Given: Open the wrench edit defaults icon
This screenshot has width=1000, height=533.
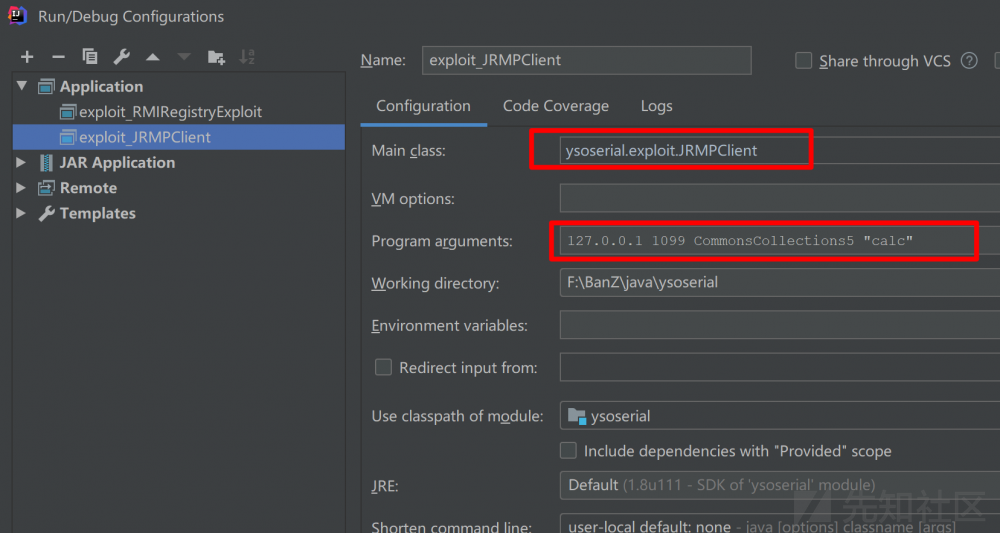Looking at the screenshot, I should 121,57.
